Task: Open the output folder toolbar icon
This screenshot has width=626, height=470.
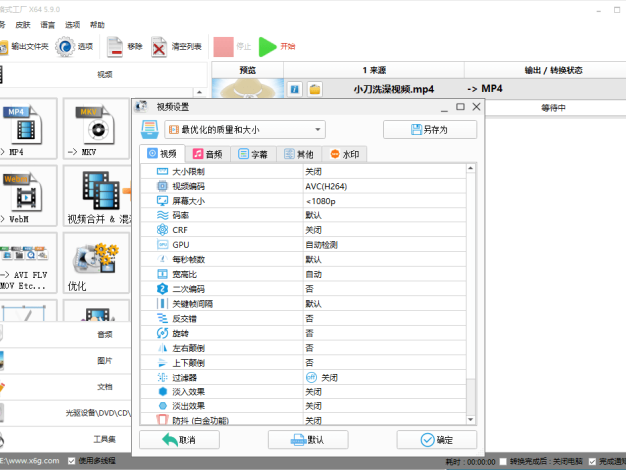Action: 3,47
